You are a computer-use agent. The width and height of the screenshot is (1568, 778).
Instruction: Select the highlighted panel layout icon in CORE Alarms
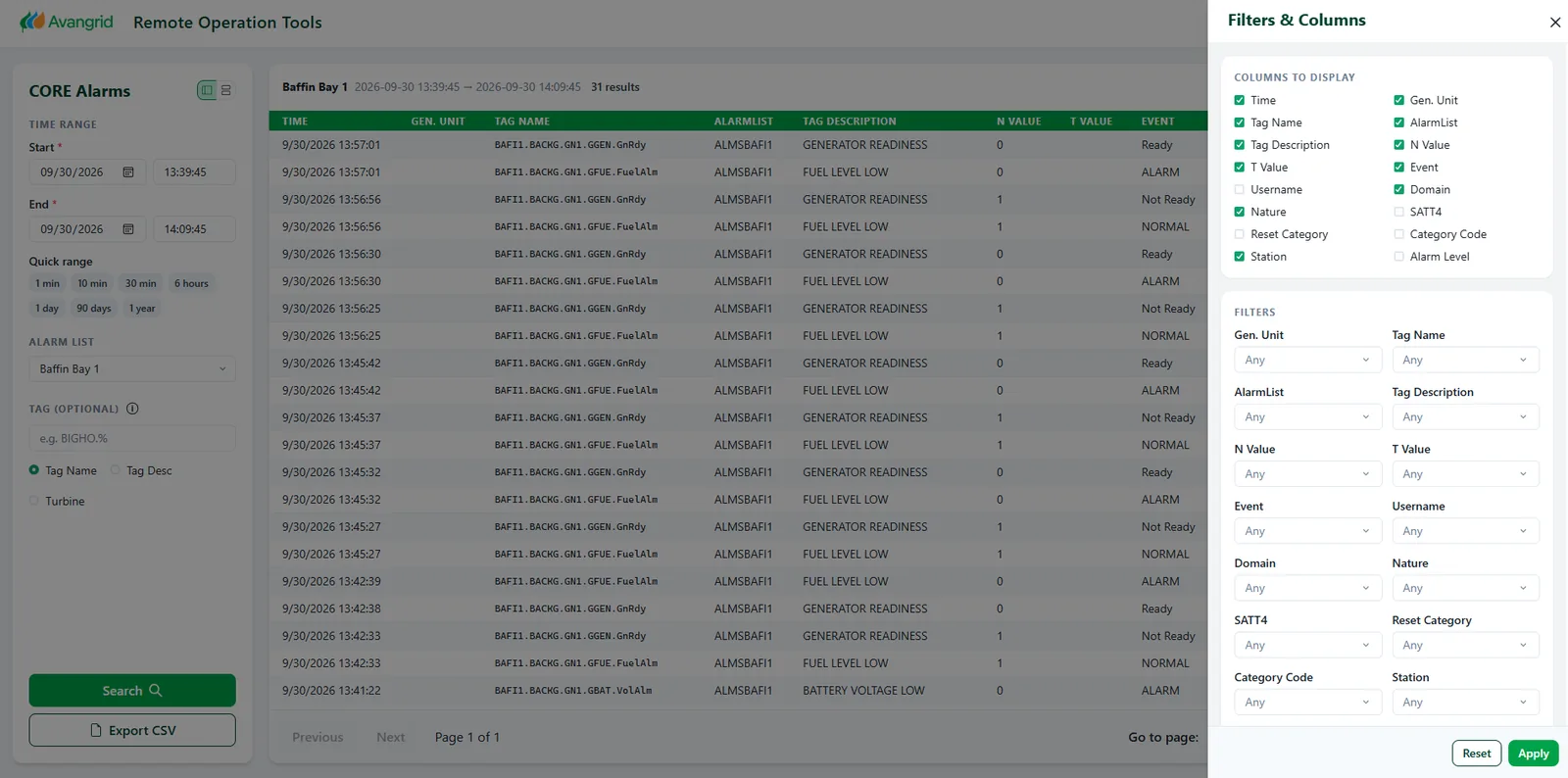pos(207,90)
